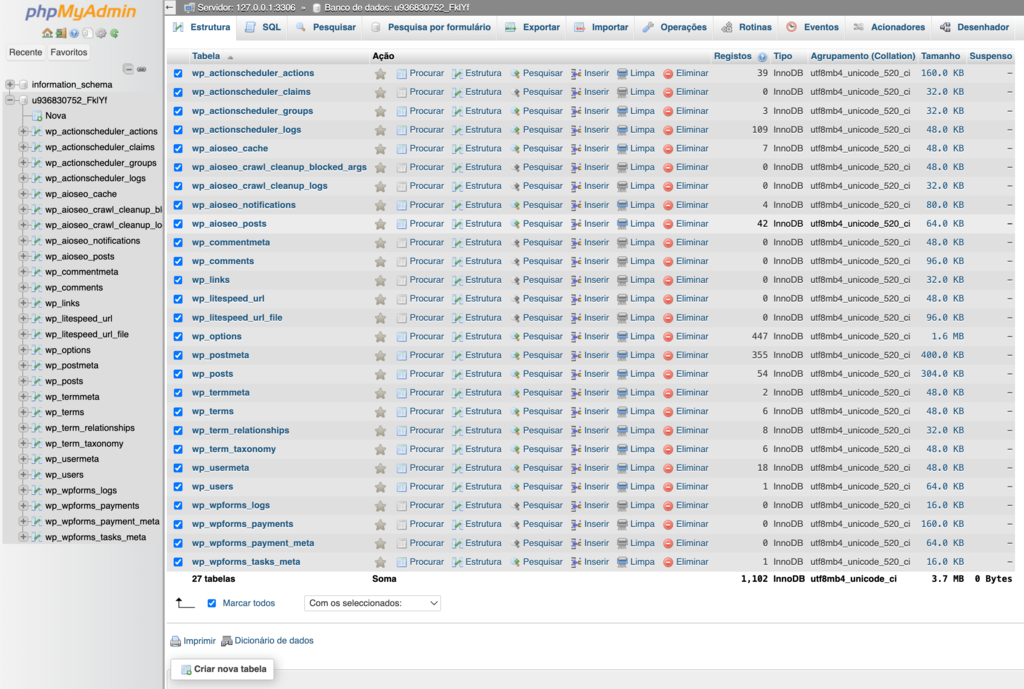Click the unlink from main panel icon

coord(141,69)
